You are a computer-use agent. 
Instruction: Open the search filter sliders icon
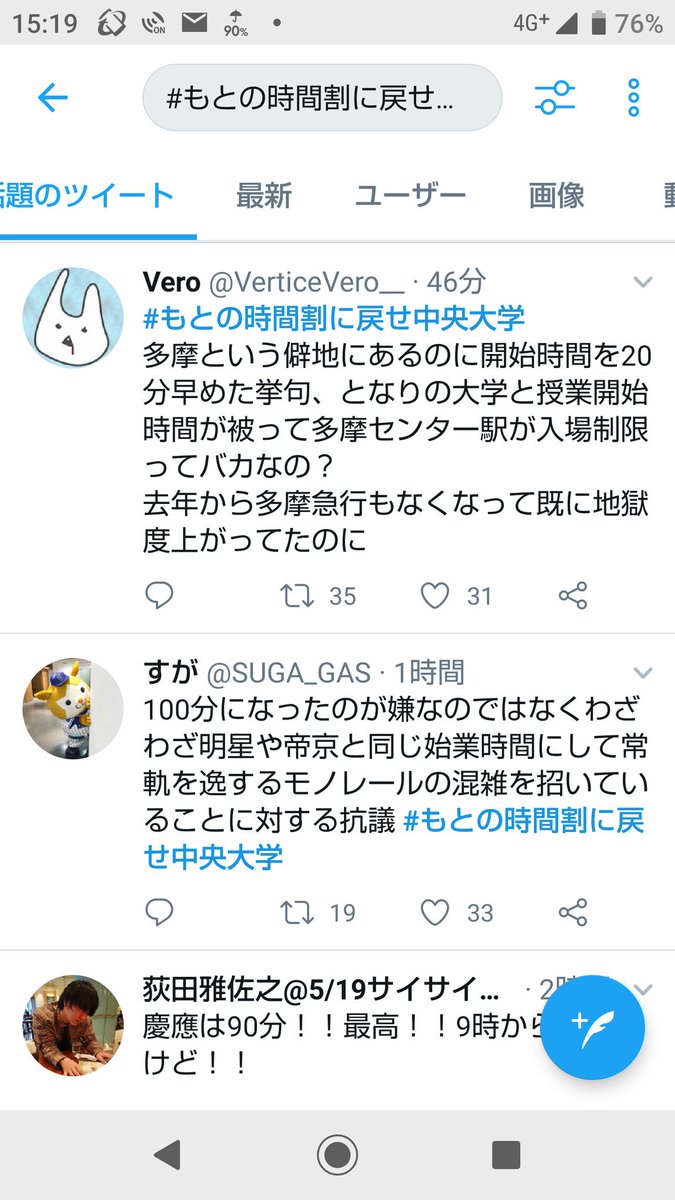tap(555, 98)
